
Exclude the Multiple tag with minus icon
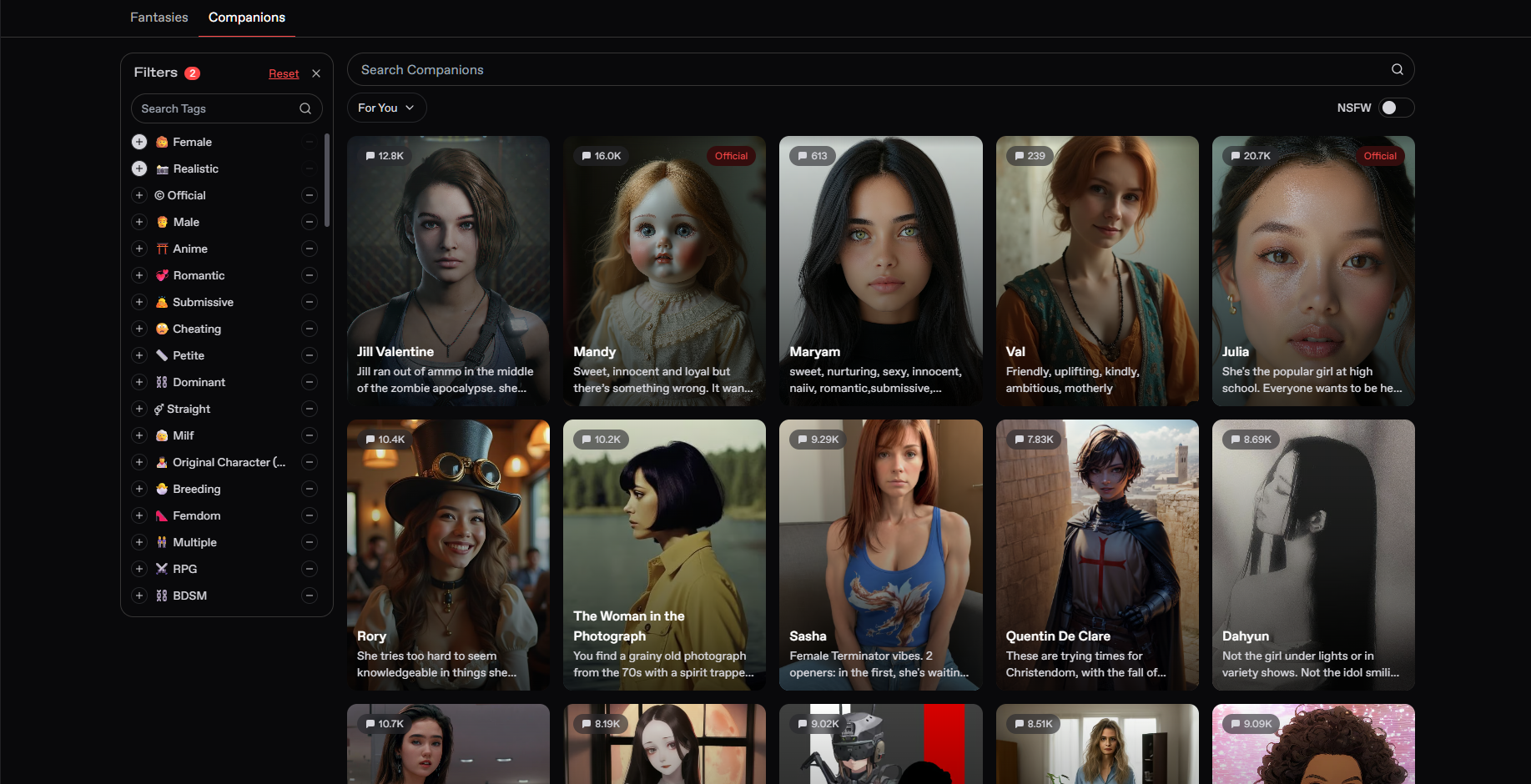(310, 542)
